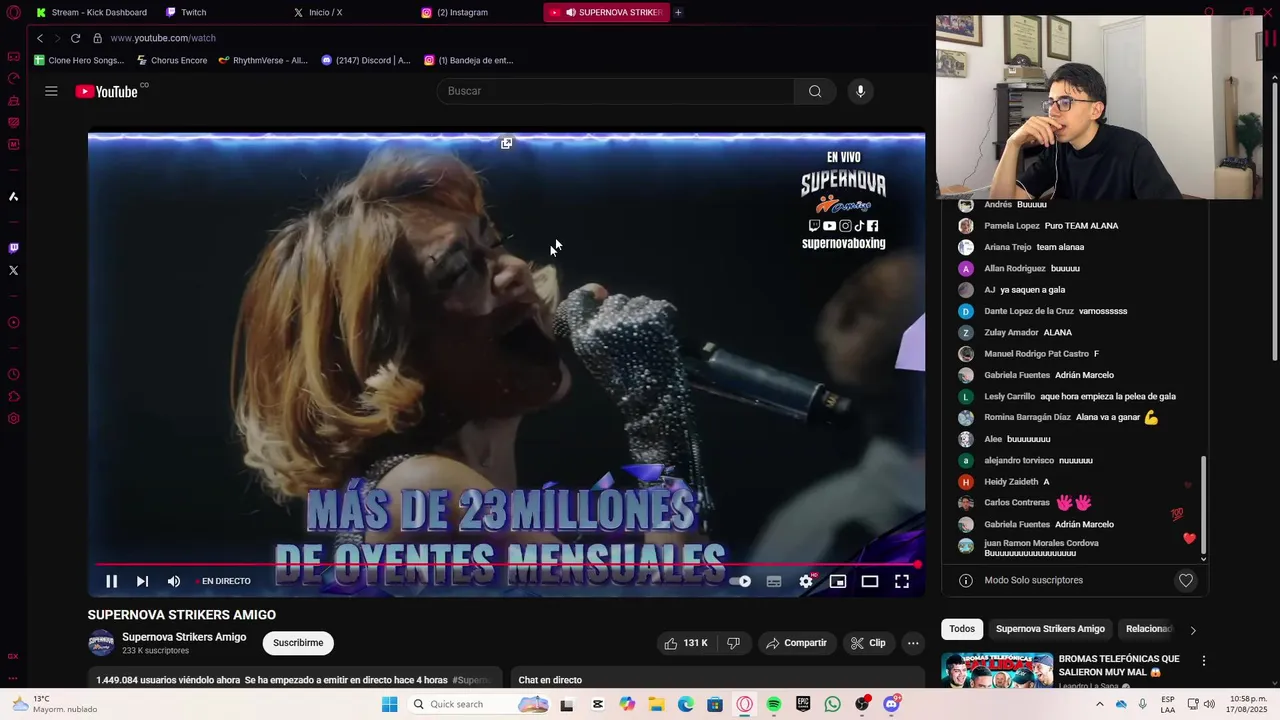
Task: Click the search magnifier button
Action: 815,91
